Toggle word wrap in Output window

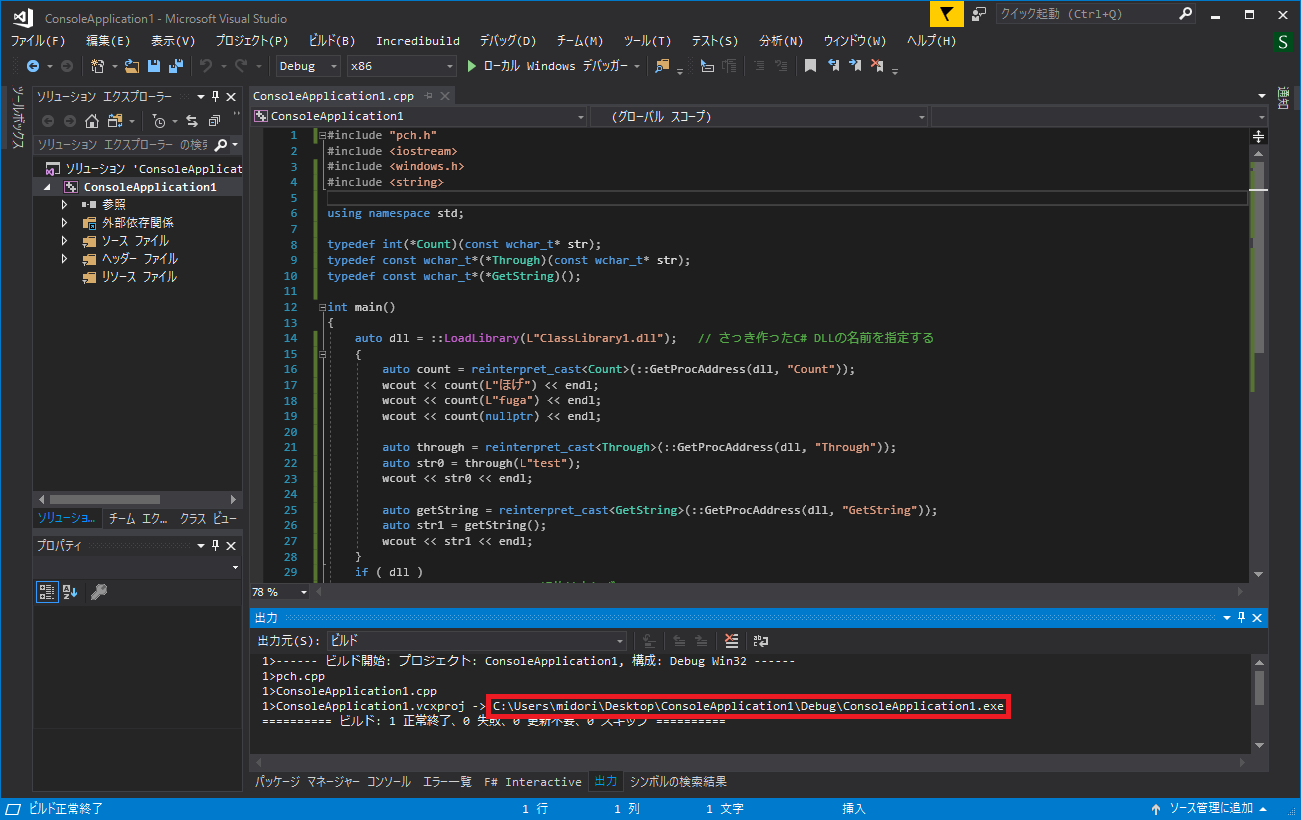(x=758, y=641)
